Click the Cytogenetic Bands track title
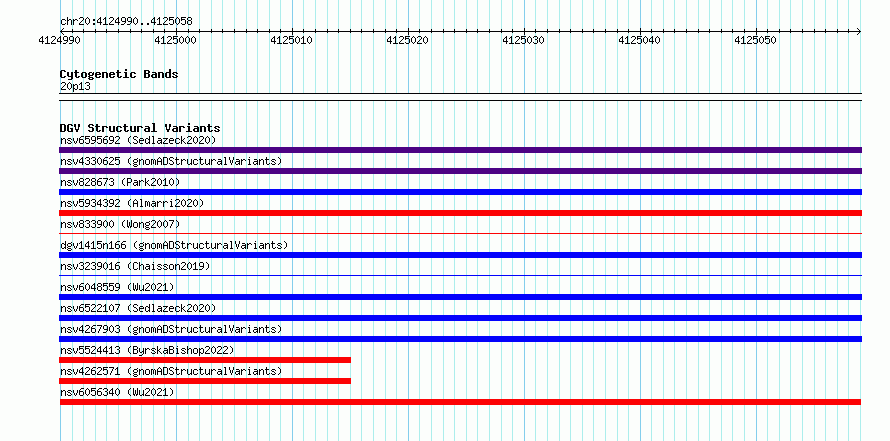 [119, 74]
